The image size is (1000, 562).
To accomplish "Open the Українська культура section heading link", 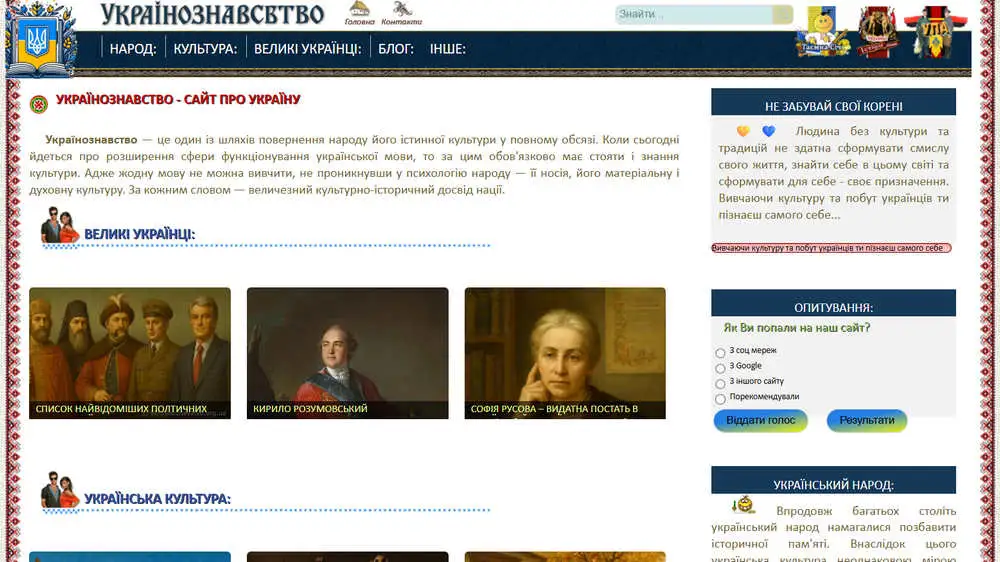I will 158,499.
